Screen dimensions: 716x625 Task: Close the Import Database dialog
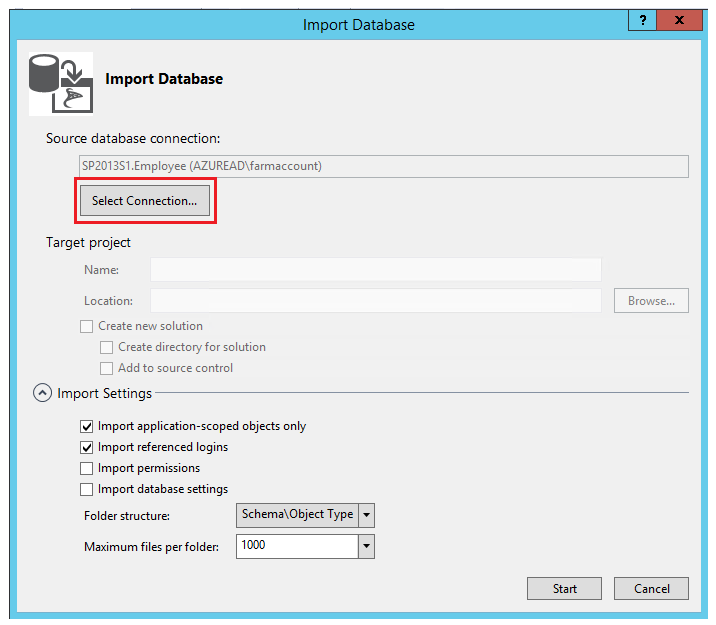(679, 20)
